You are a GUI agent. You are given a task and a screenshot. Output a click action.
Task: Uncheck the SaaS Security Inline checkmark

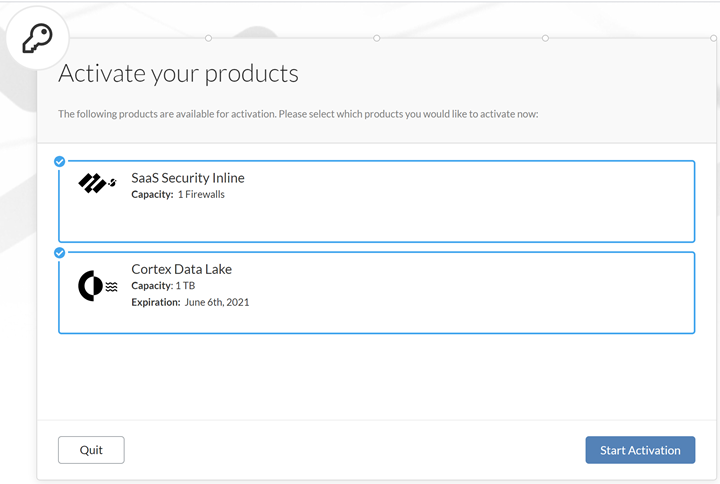tap(59, 160)
